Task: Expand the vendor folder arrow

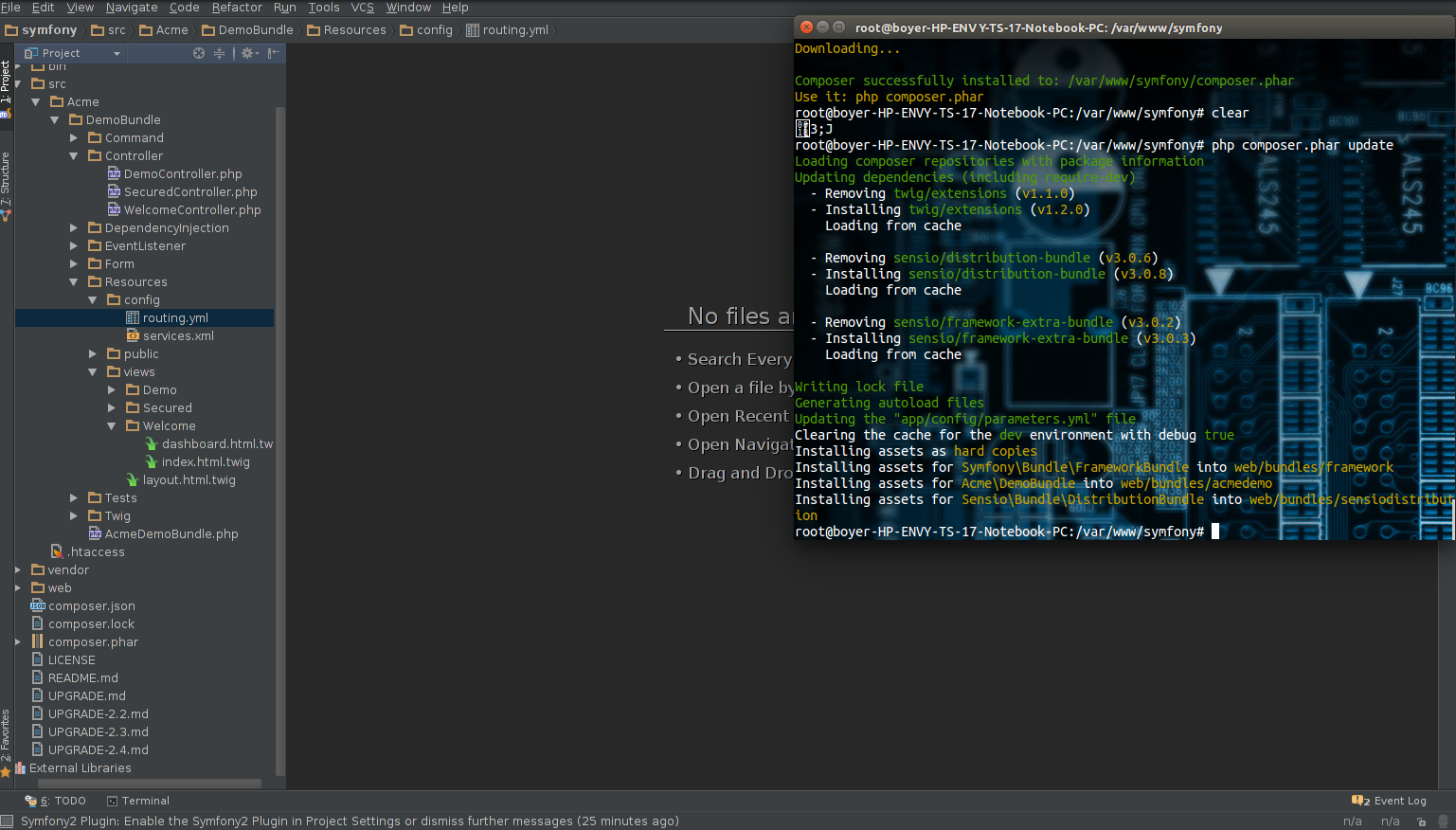Action: (18, 570)
